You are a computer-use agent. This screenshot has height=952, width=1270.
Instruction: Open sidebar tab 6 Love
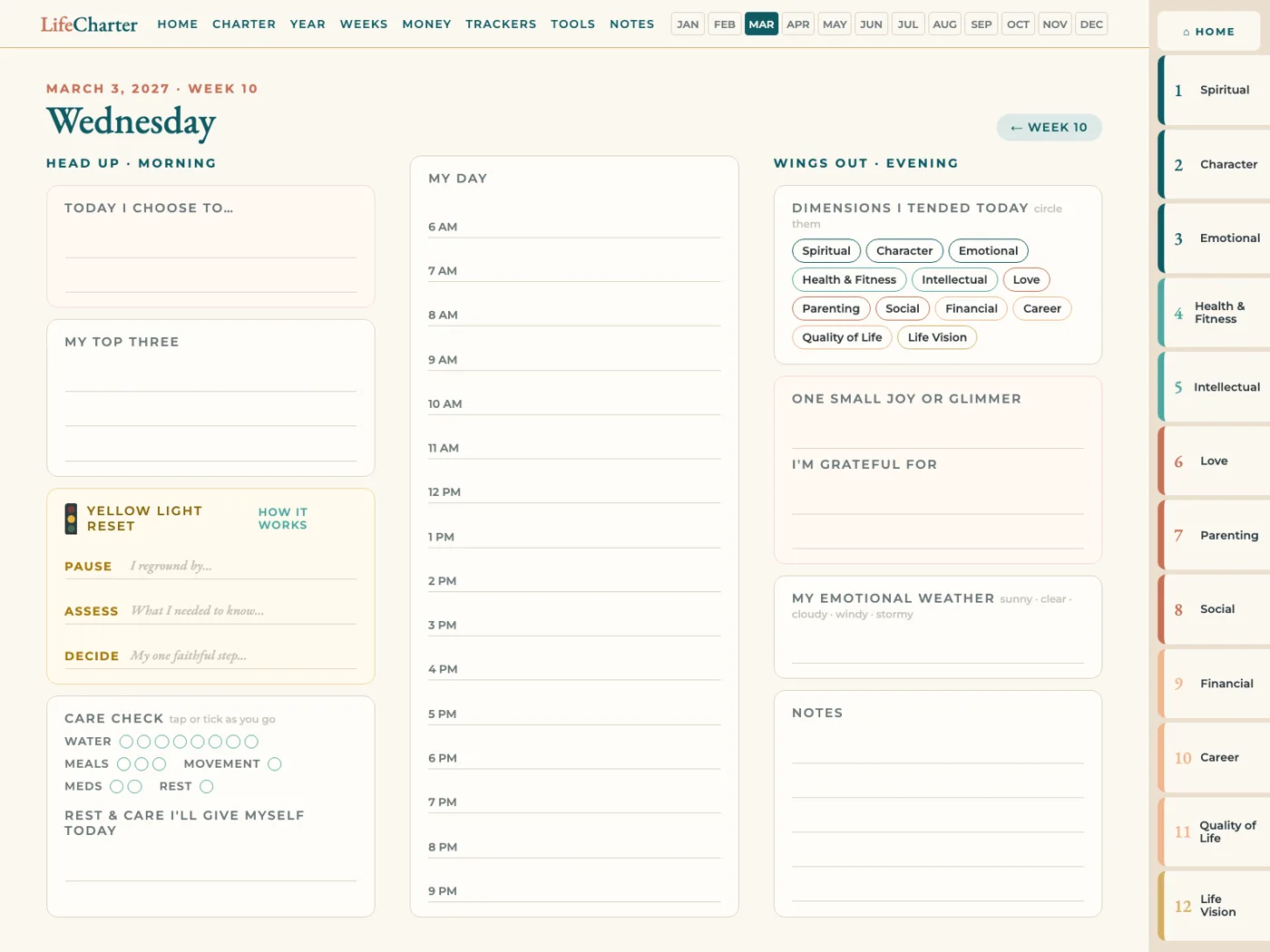tap(1214, 461)
